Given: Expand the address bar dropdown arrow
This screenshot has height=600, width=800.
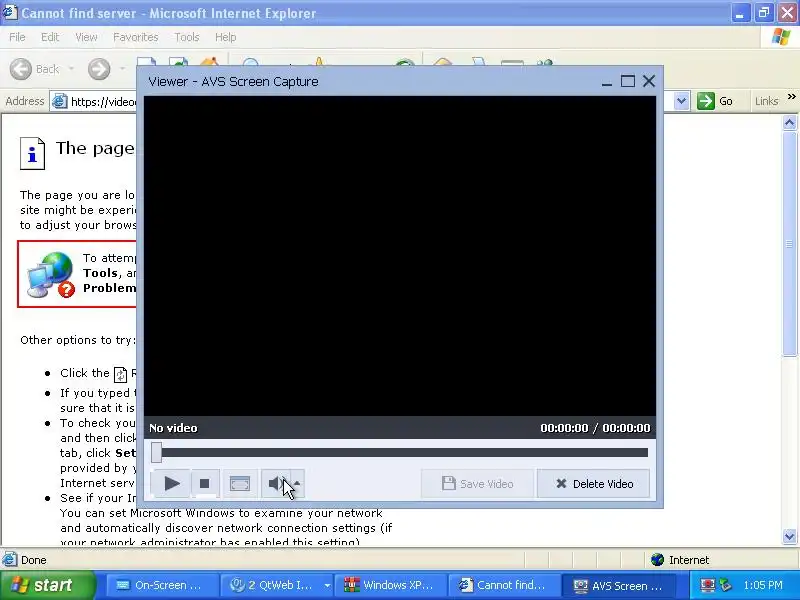Looking at the screenshot, I should coord(681,101).
